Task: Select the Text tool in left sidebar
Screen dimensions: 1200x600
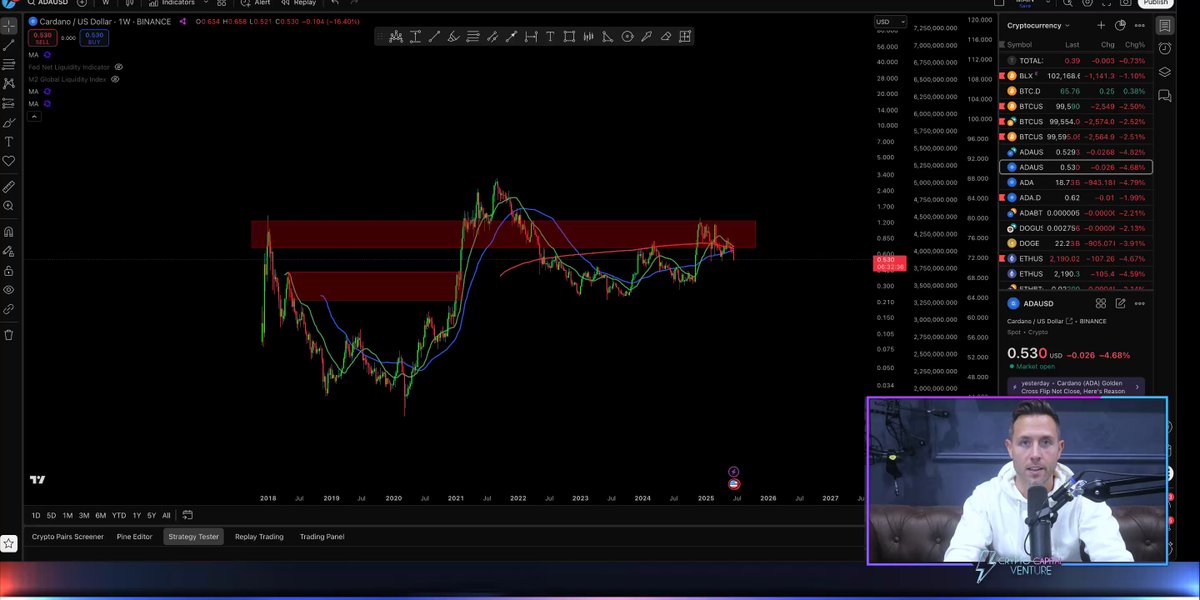Action: click(x=9, y=141)
